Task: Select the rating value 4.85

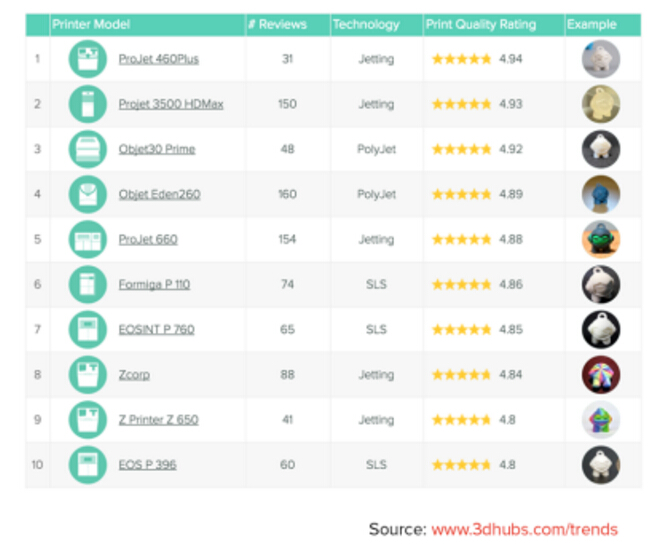Action: [511, 330]
